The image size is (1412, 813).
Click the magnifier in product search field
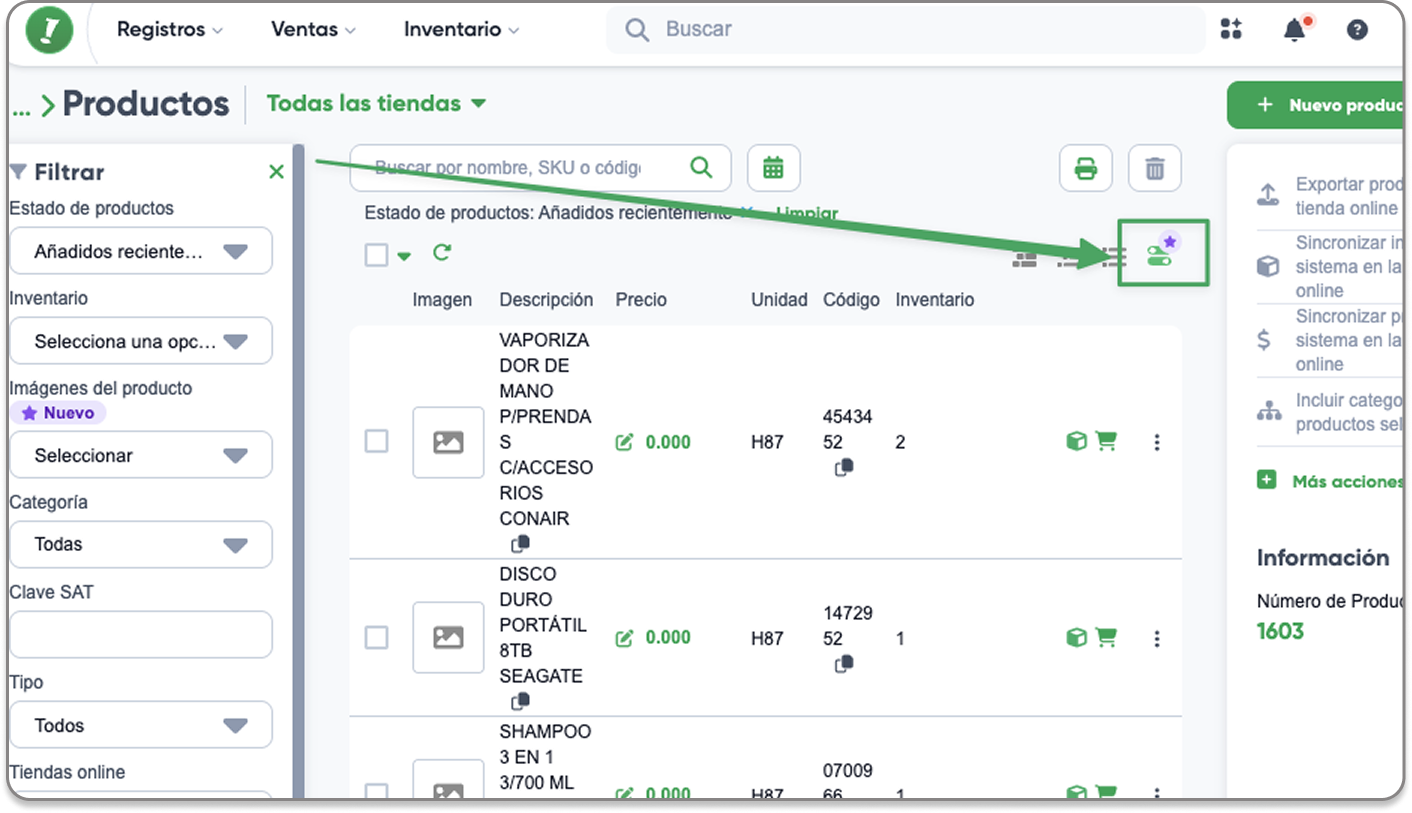(x=702, y=167)
